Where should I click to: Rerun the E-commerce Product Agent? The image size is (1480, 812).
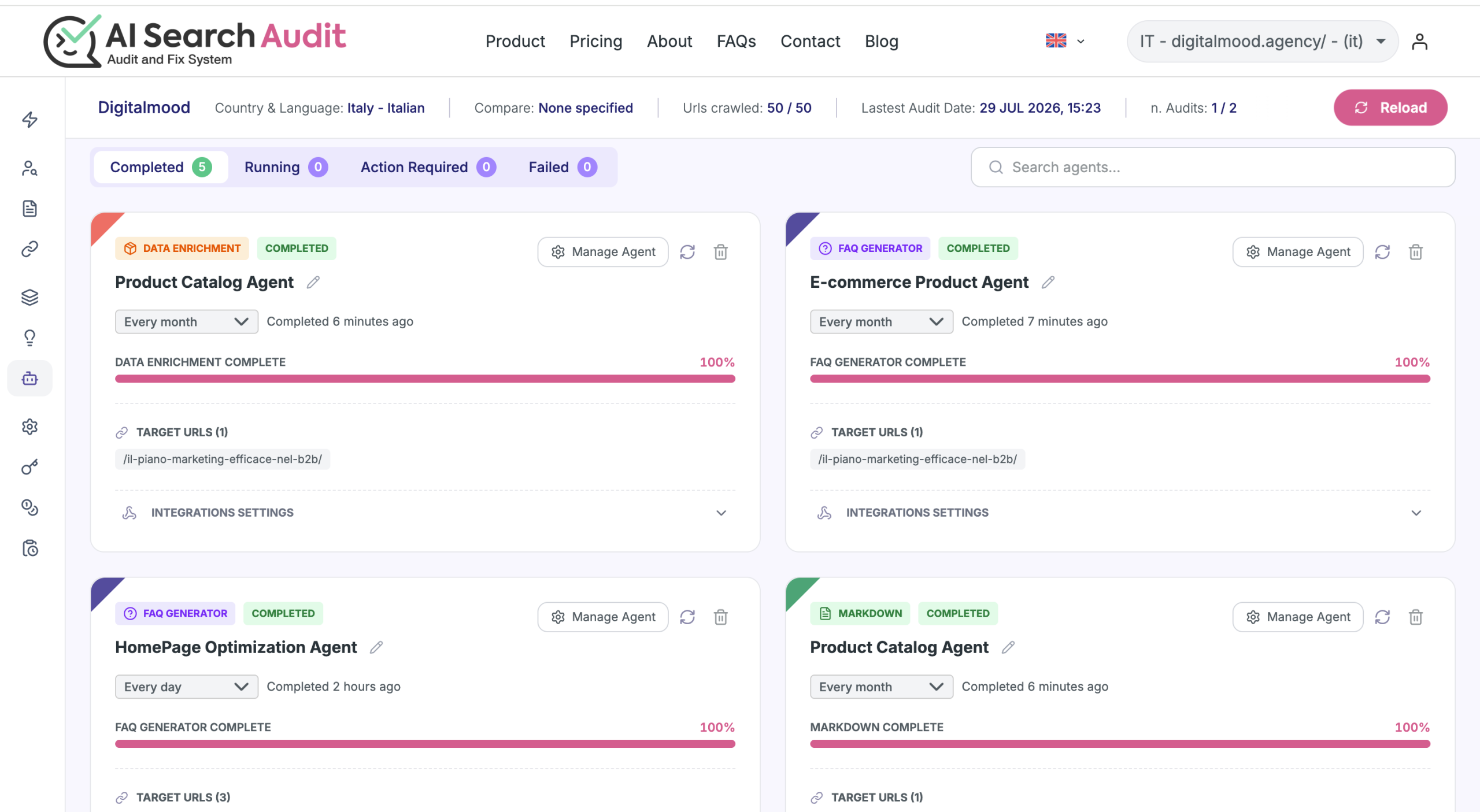pyautogui.click(x=1382, y=252)
